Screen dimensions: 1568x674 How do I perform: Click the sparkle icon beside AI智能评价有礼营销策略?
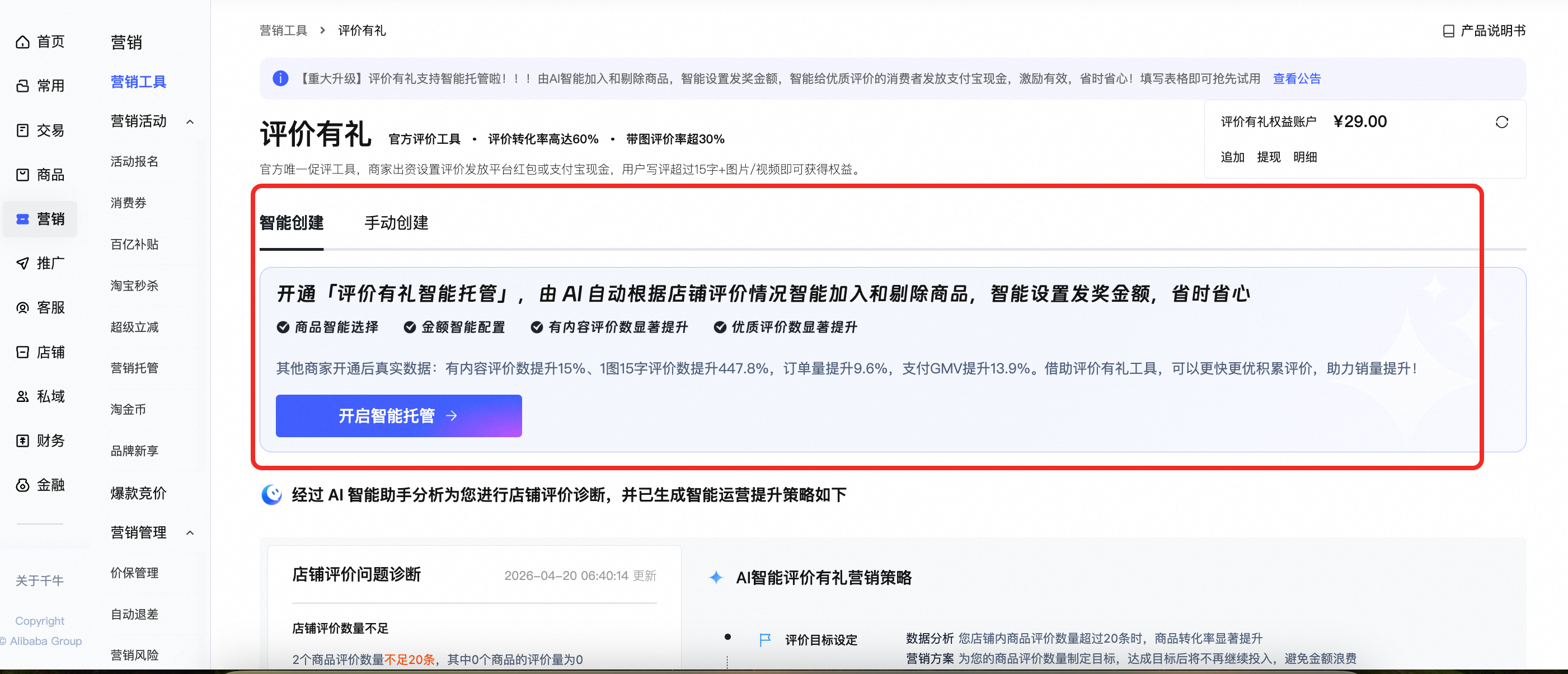coord(716,577)
